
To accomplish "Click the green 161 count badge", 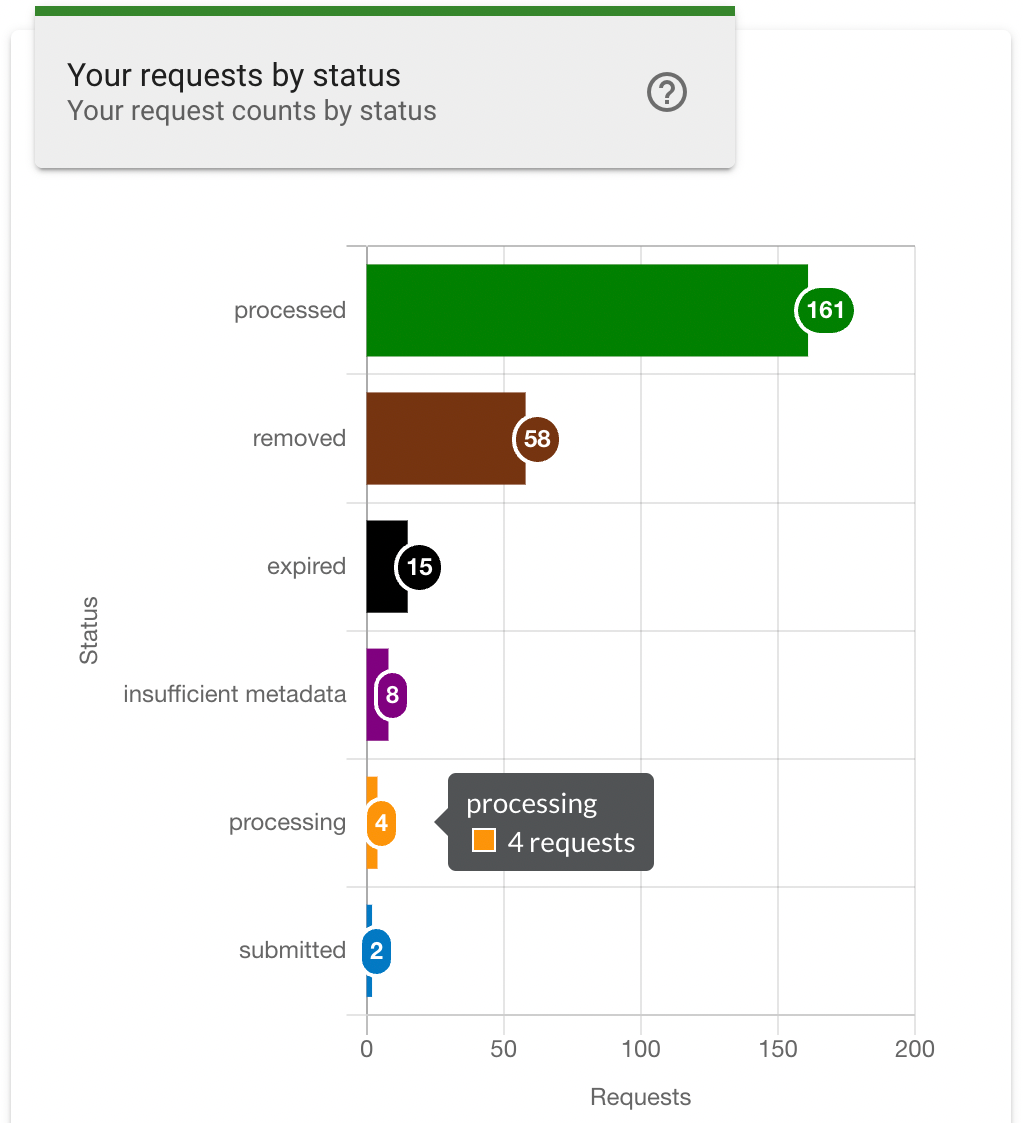I will coord(824,310).
